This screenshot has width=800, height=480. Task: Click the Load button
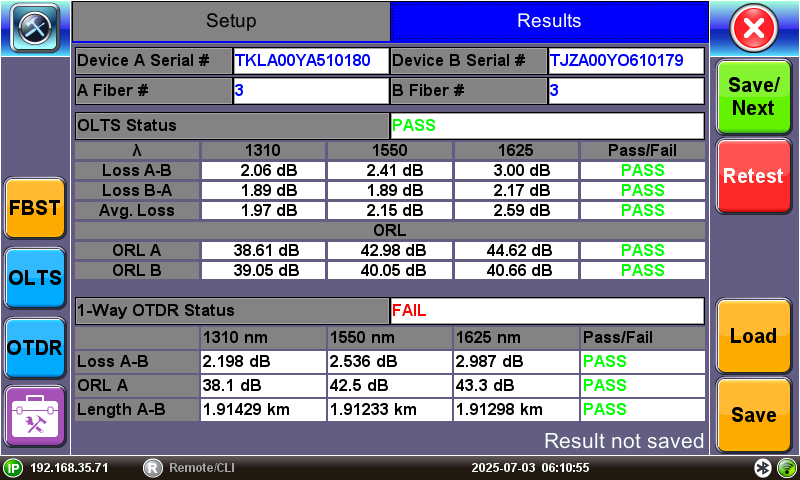click(753, 337)
